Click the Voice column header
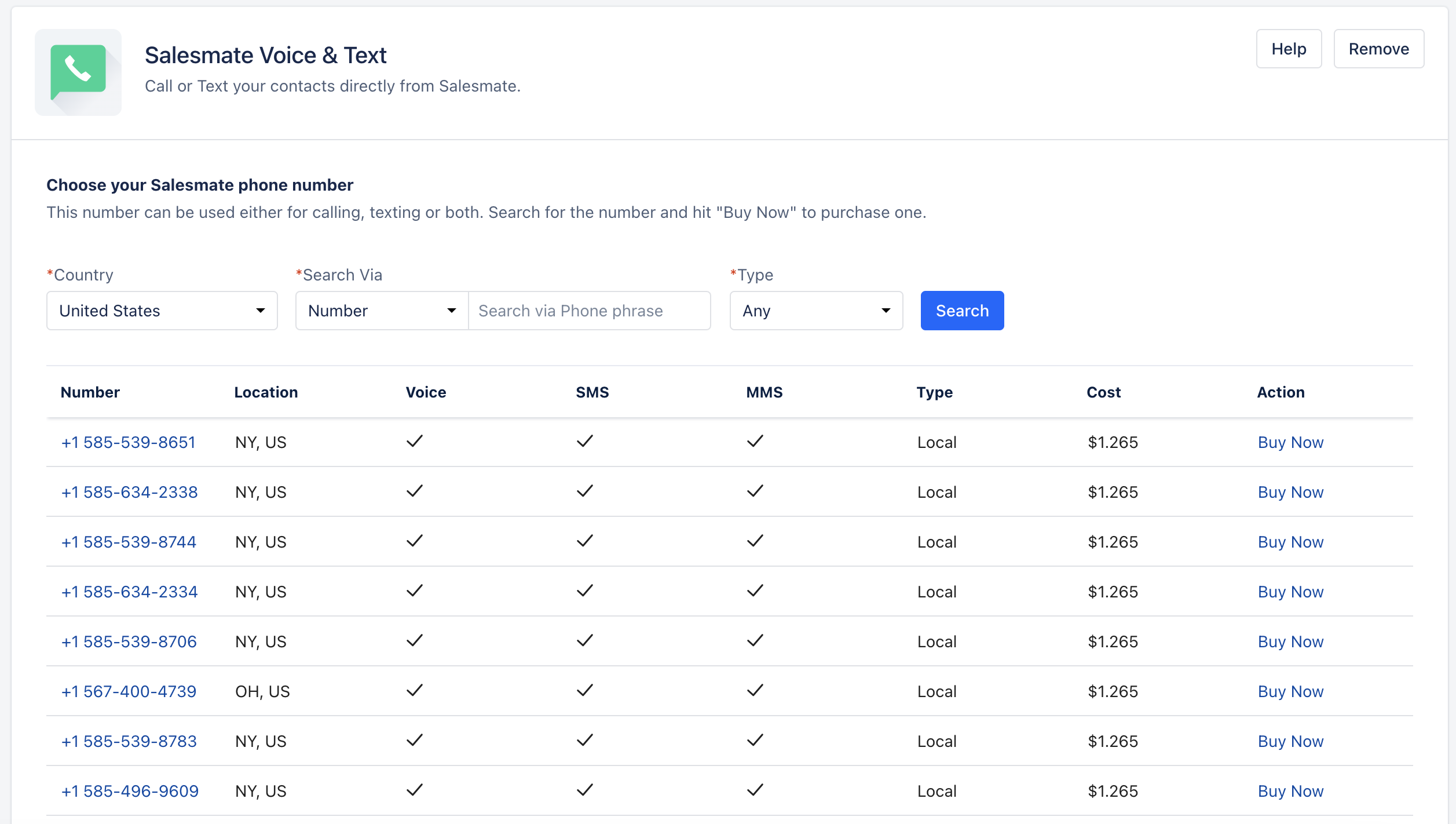This screenshot has height=824, width=1456. (426, 392)
